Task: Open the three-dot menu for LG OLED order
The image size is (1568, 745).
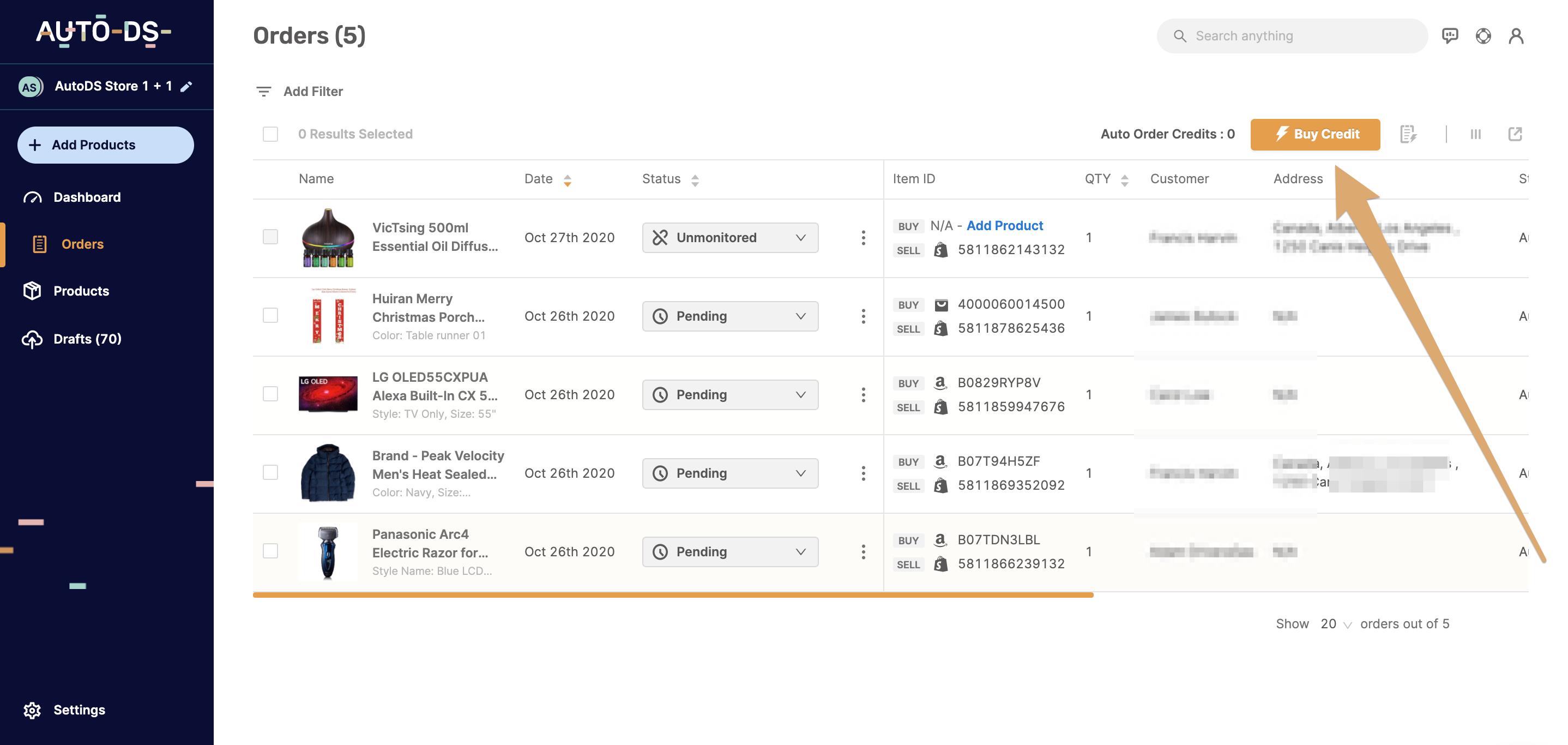Action: pos(863,394)
